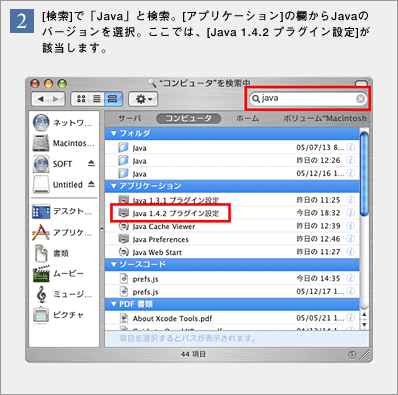The width and height of the screenshot is (398, 395).
Task: Select the SOFT volume in sidebar
Action: (x=57, y=164)
